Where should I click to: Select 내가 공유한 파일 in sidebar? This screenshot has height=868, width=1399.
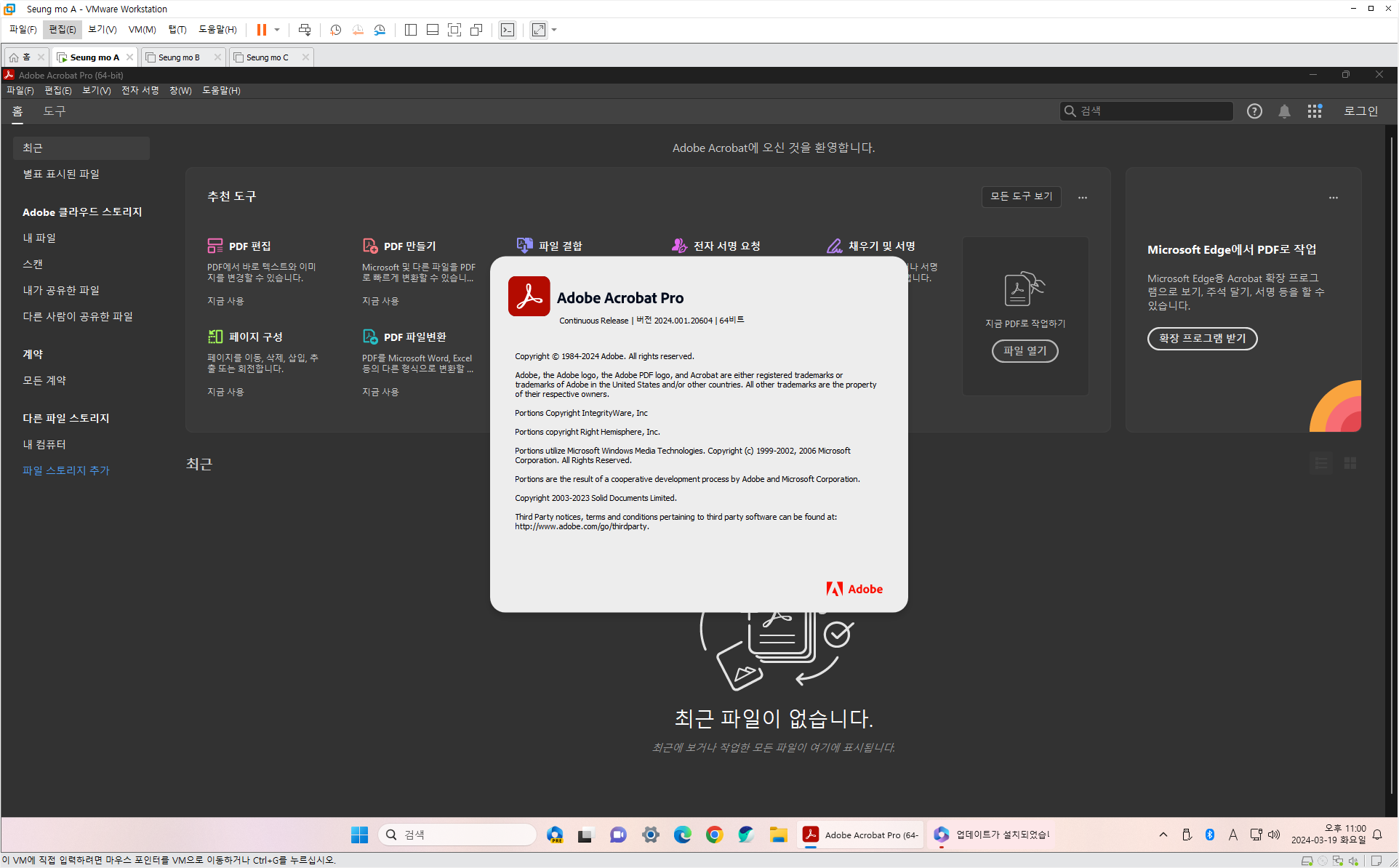[x=61, y=290]
